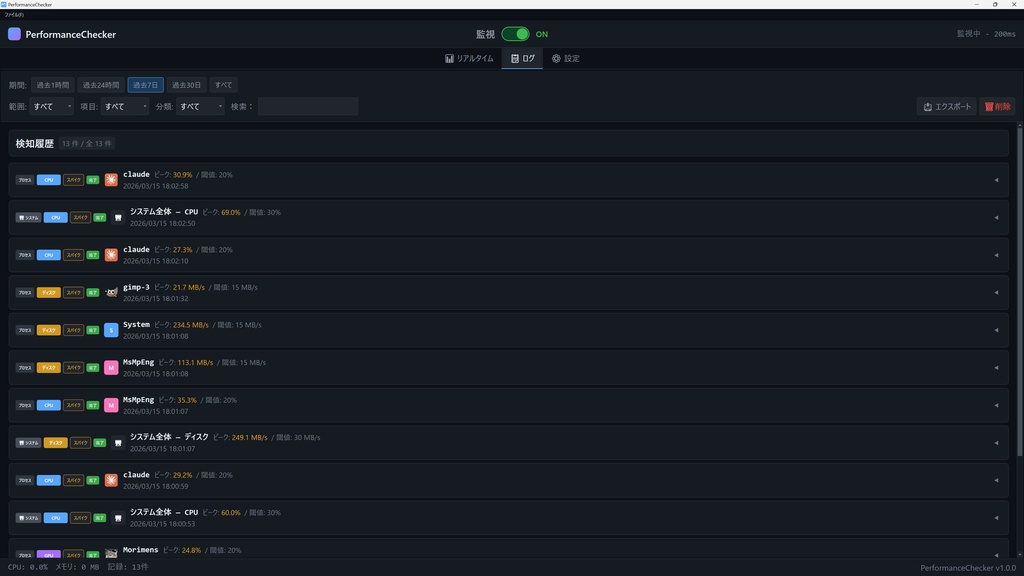The height and width of the screenshot is (576, 1024).
Task: Click the claude app icon at 18:00:59
Action: click(111, 480)
